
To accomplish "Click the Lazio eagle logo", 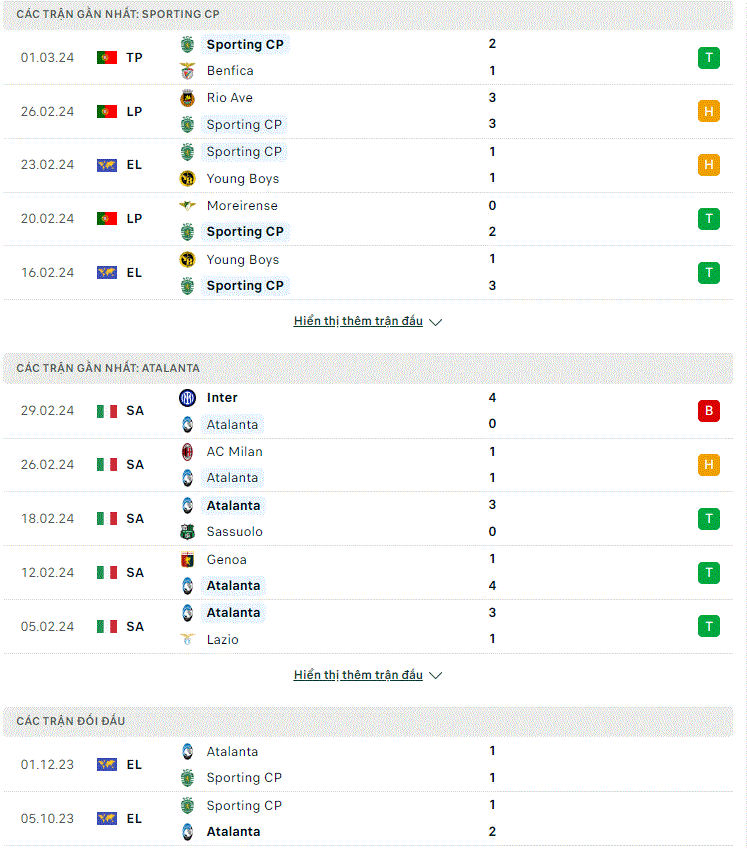I will tap(187, 639).
